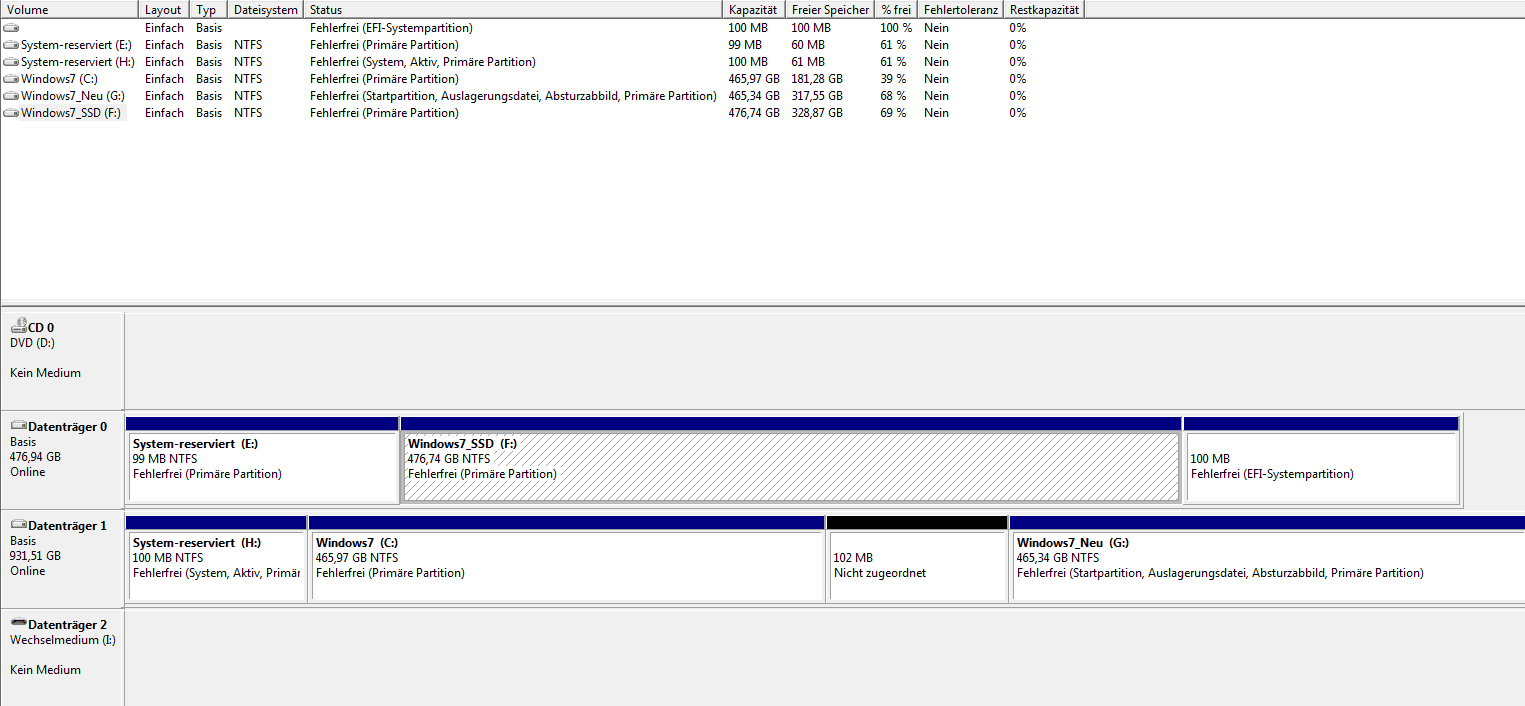Click the '328,87 GB' free space cell
The image size is (1525, 706).
(817, 113)
